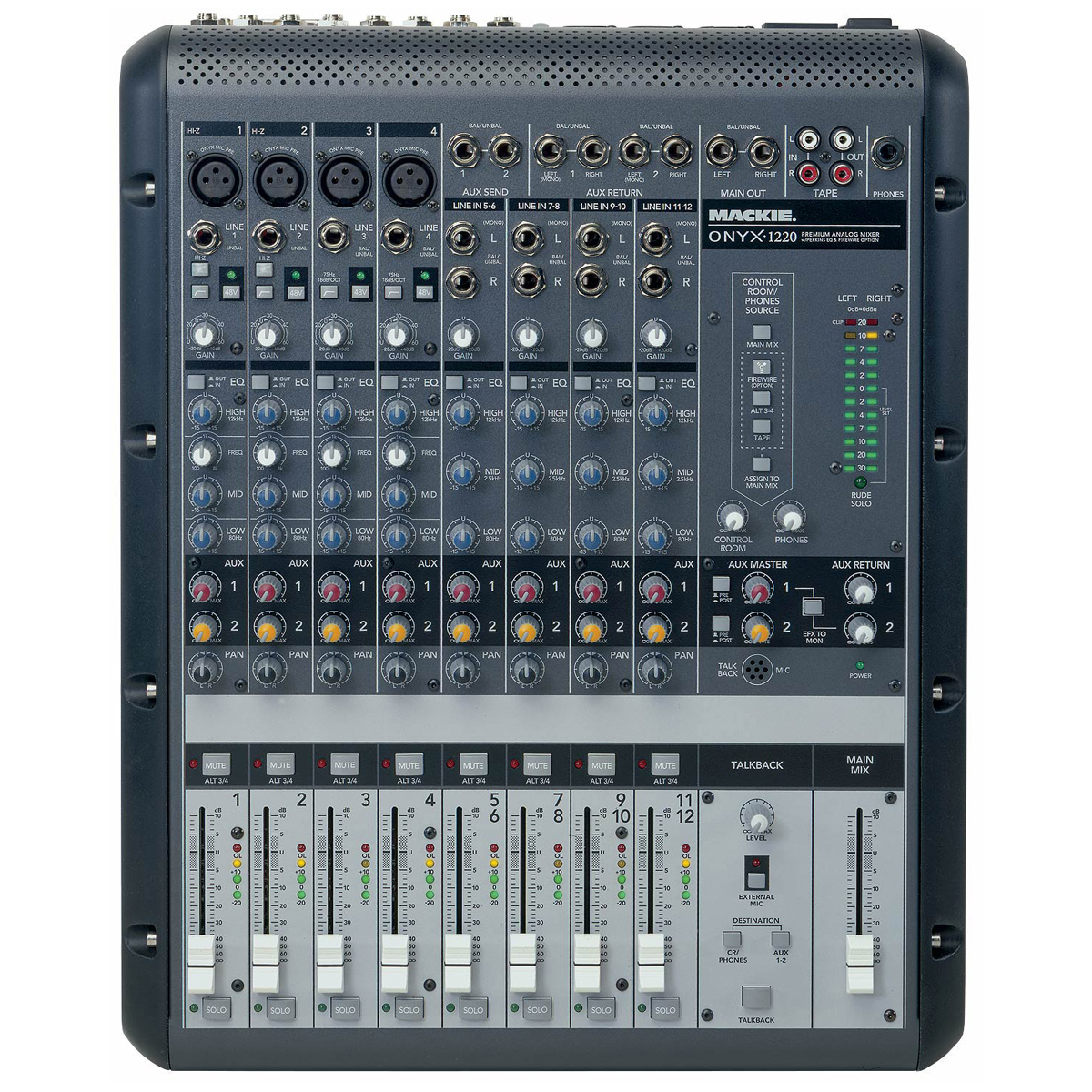Viewport: 1092px width, 1092px height.
Task: Click the PHONES level knob
Action: [x=790, y=518]
